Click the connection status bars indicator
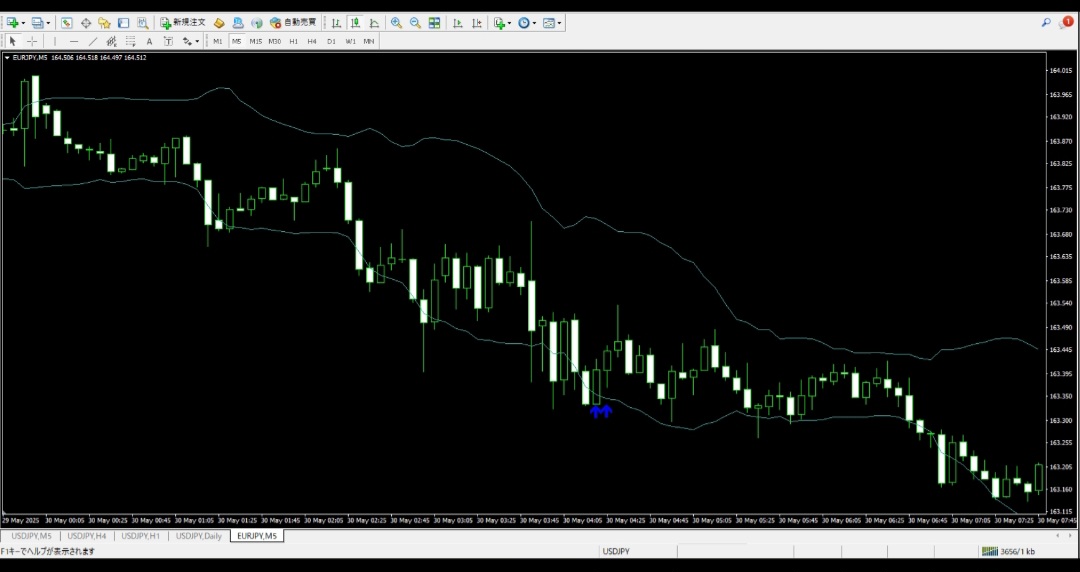This screenshot has width=1080, height=572. (989, 551)
